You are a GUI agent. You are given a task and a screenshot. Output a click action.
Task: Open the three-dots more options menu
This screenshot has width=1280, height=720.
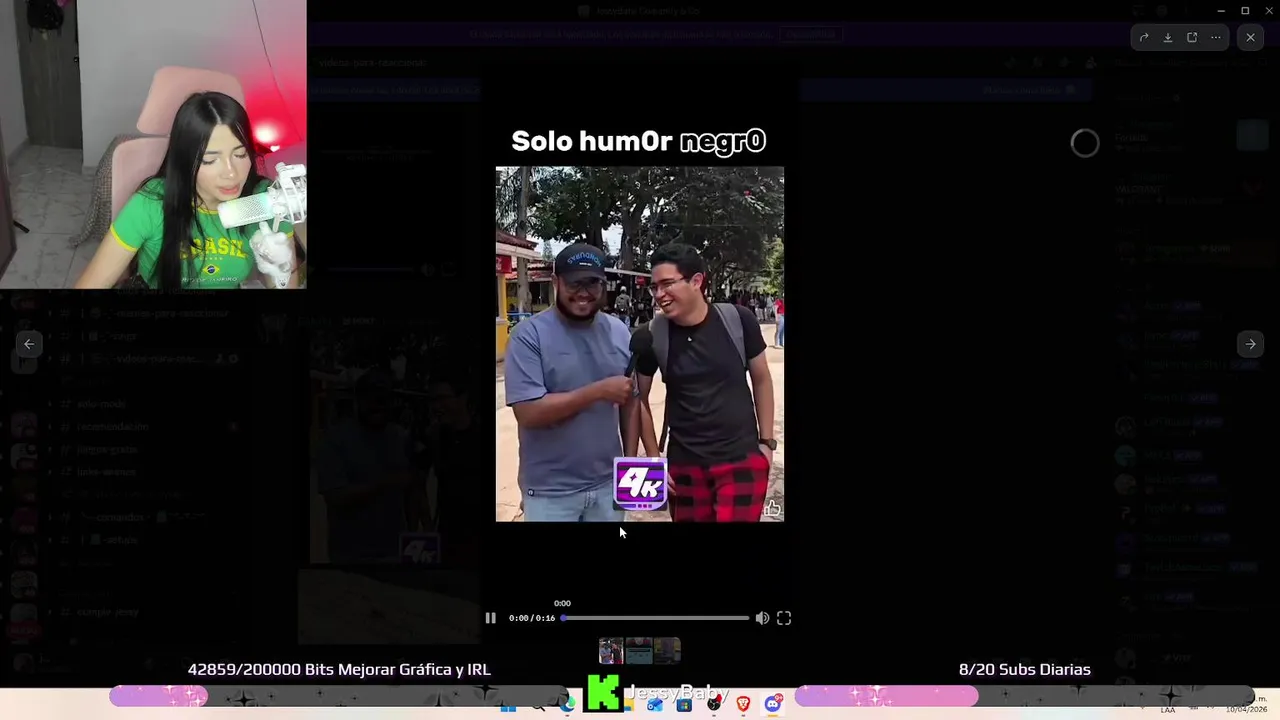[x=1216, y=37]
